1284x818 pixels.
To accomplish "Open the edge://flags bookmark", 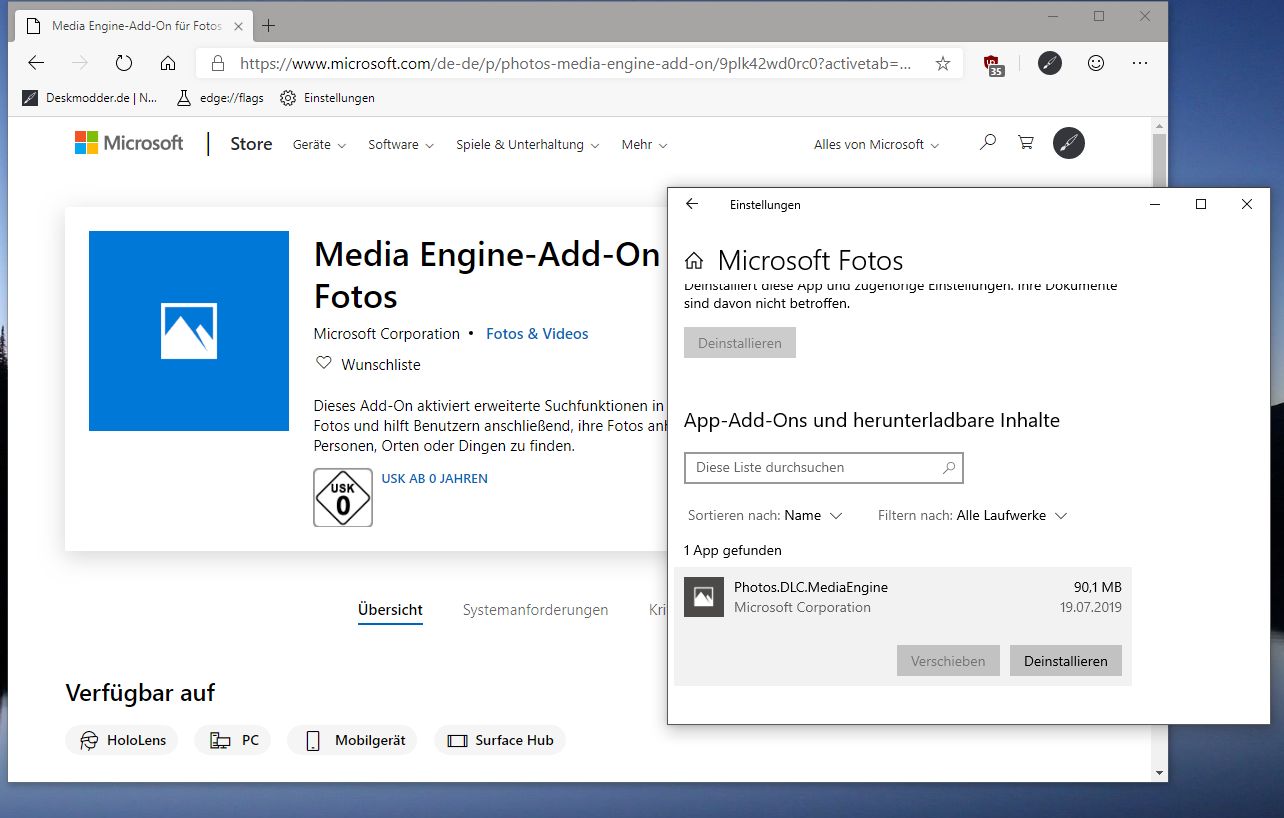I will (219, 98).
